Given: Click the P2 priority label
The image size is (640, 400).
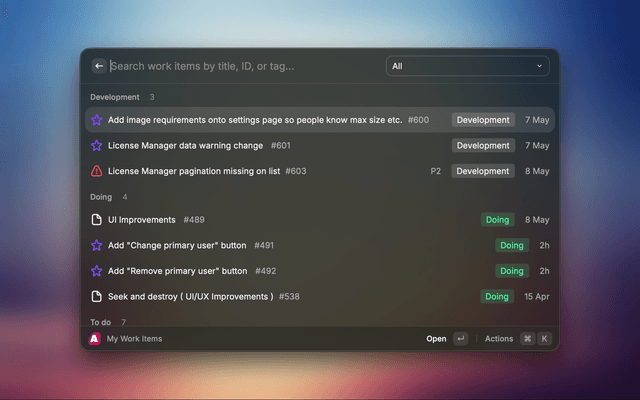Looking at the screenshot, I should [x=436, y=171].
